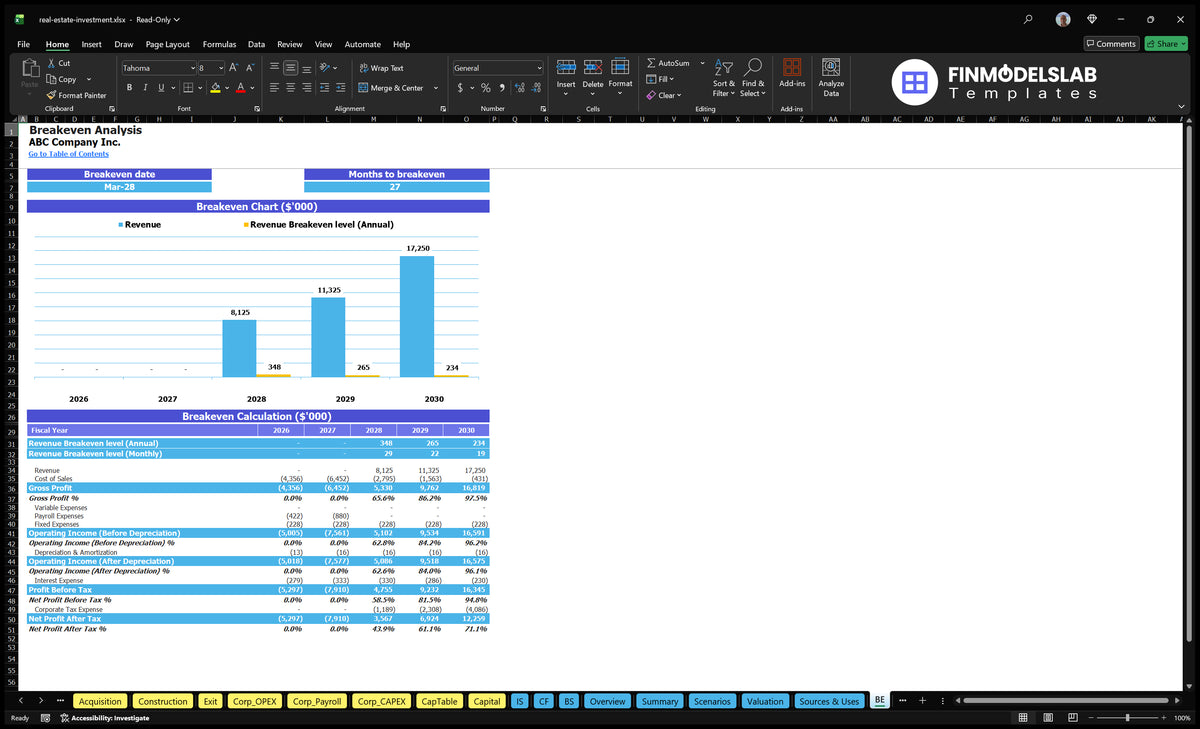Click the yellow fill color bucket
The width and height of the screenshot is (1200, 729).
(215, 88)
